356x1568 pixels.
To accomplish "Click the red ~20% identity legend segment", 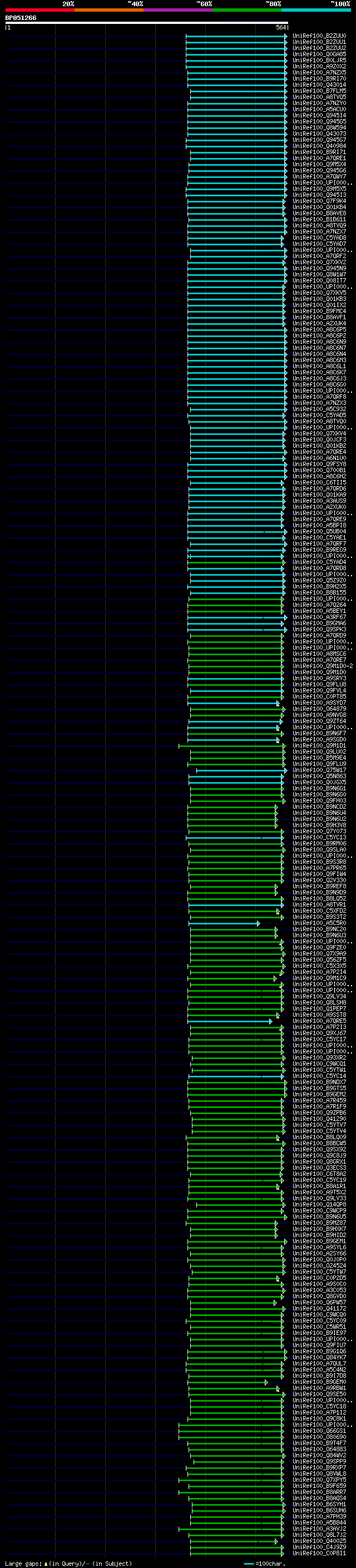I will [x=39, y=10].
